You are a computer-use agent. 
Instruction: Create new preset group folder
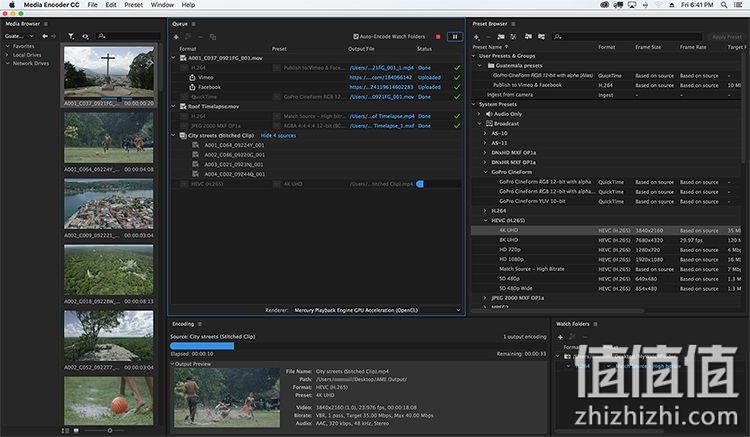[x=501, y=37]
